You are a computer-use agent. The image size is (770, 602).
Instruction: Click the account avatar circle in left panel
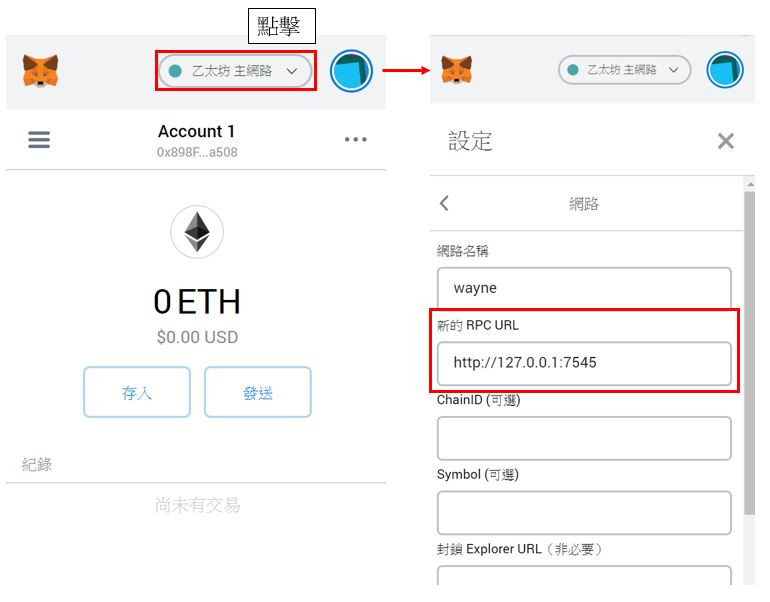351,71
